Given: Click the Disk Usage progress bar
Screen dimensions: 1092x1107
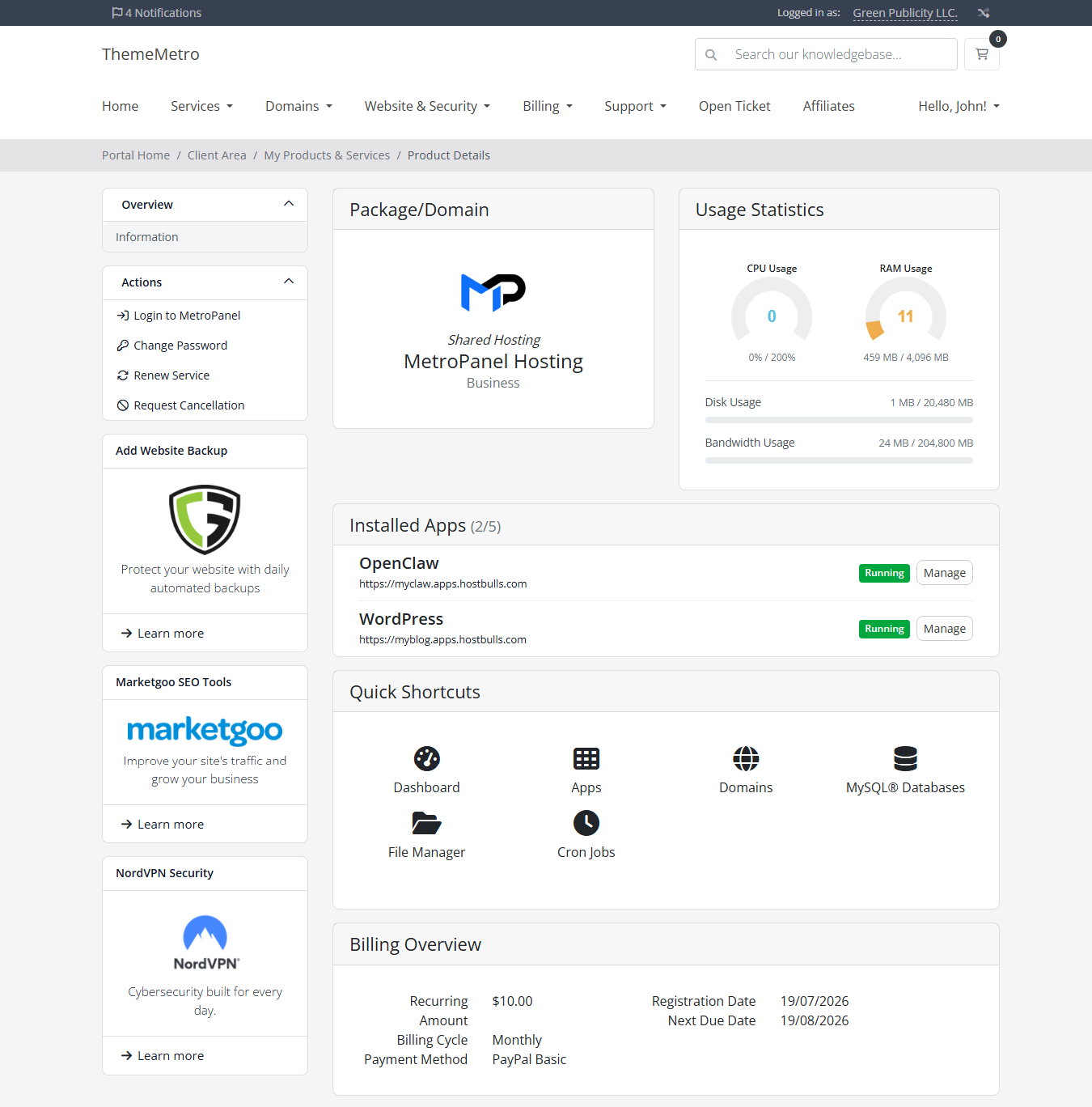Looking at the screenshot, I should tap(839, 420).
